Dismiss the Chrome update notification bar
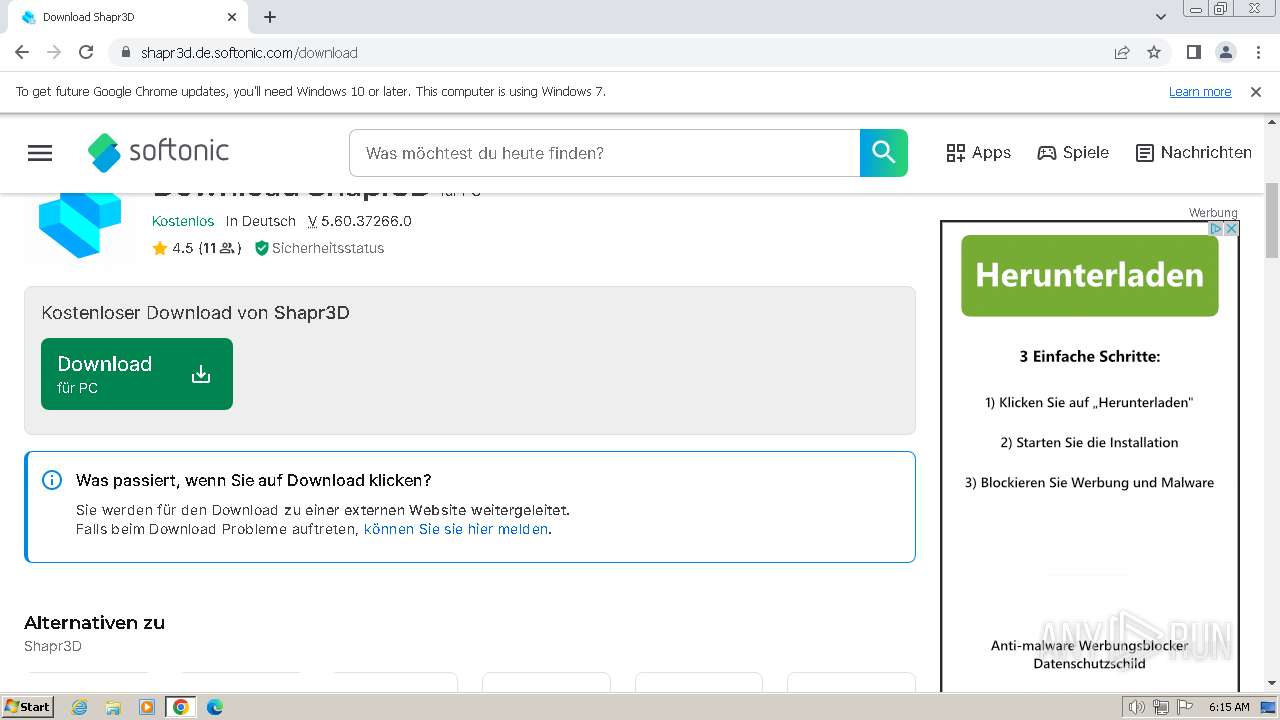 1256,91
